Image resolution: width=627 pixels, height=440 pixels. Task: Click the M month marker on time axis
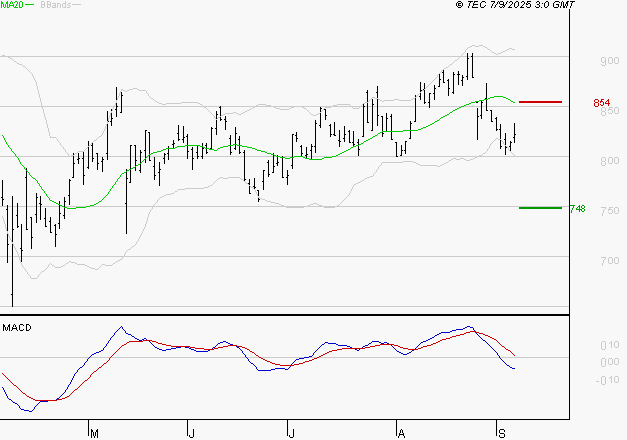pos(94,433)
